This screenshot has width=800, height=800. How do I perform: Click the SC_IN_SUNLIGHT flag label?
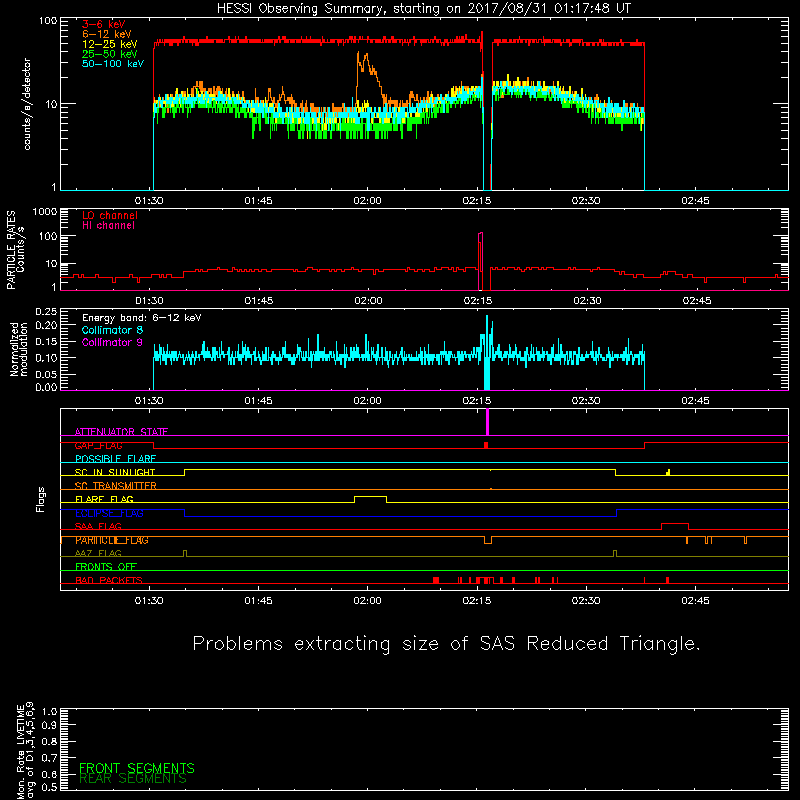point(115,472)
